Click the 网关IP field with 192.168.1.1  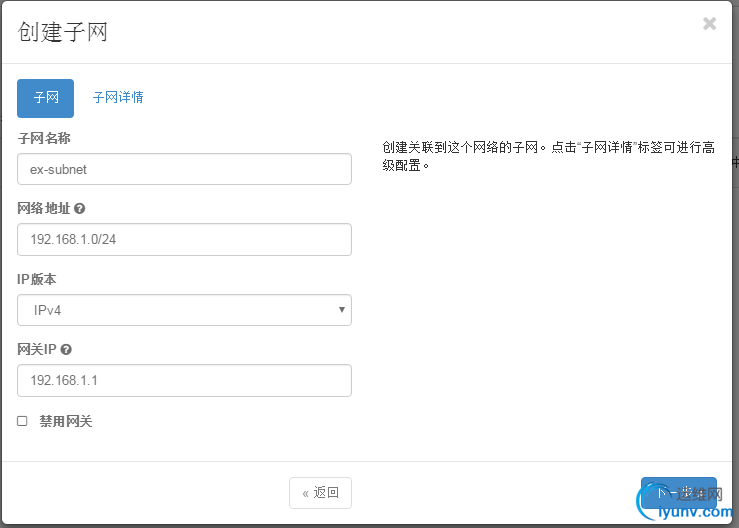pos(184,380)
